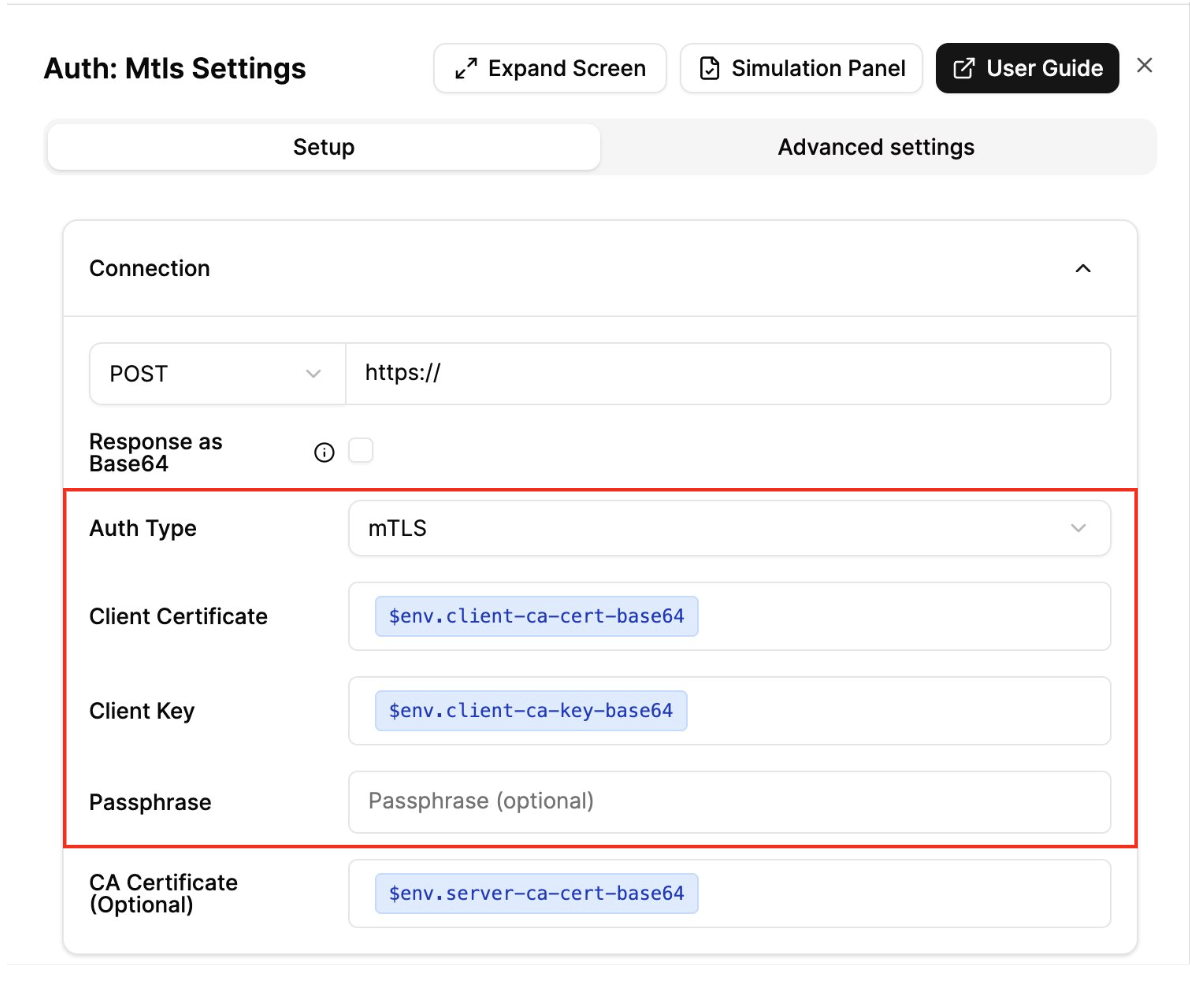Click the Auth Type label
The image size is (1190, 988).
[143, 528]
